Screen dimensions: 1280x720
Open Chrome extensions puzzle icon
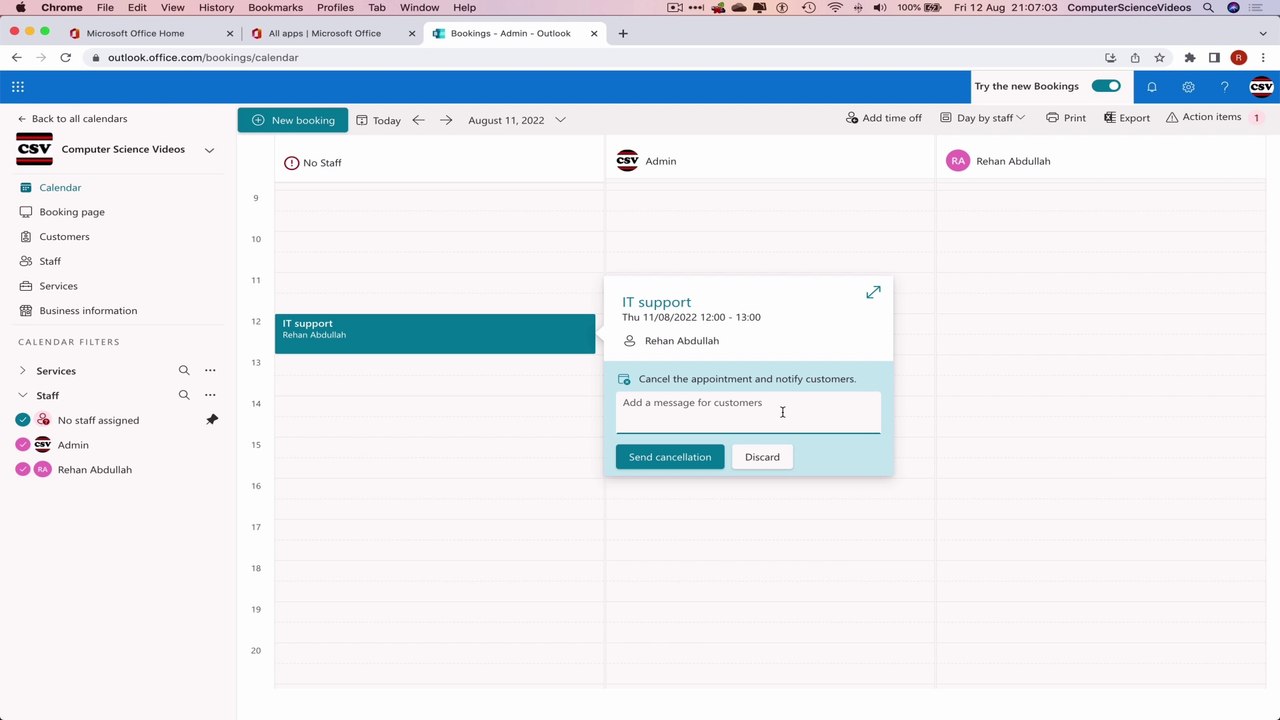point(1189,58)
